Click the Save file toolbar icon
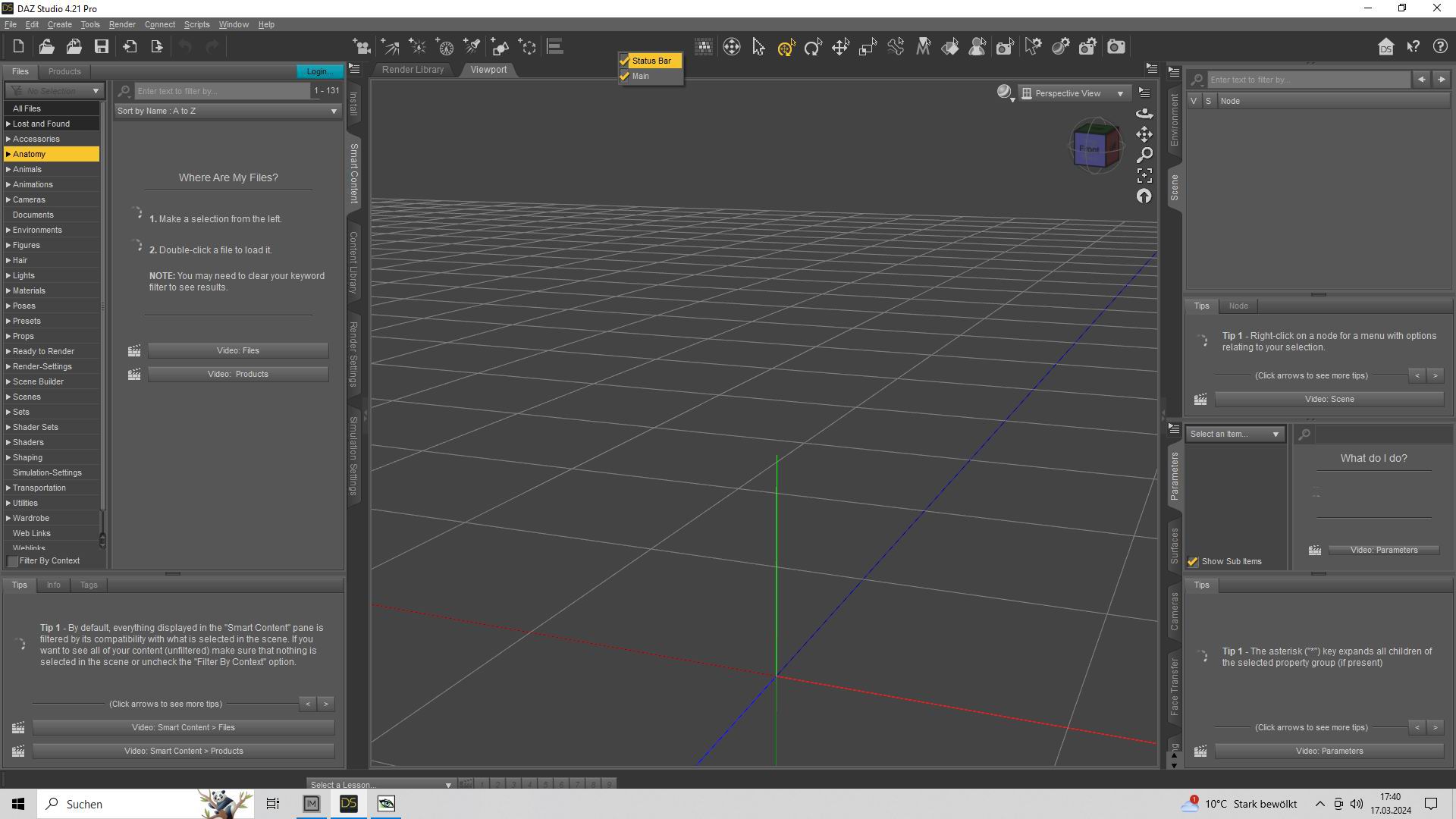The height and width of the screenshot is (819, 1456). 101,47
